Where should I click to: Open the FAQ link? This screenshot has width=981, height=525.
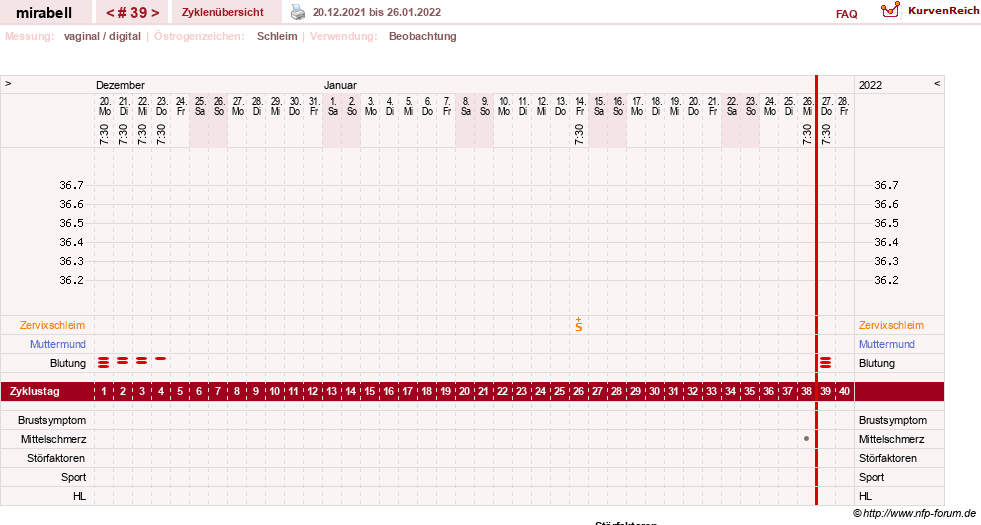[x=846, y=14]
